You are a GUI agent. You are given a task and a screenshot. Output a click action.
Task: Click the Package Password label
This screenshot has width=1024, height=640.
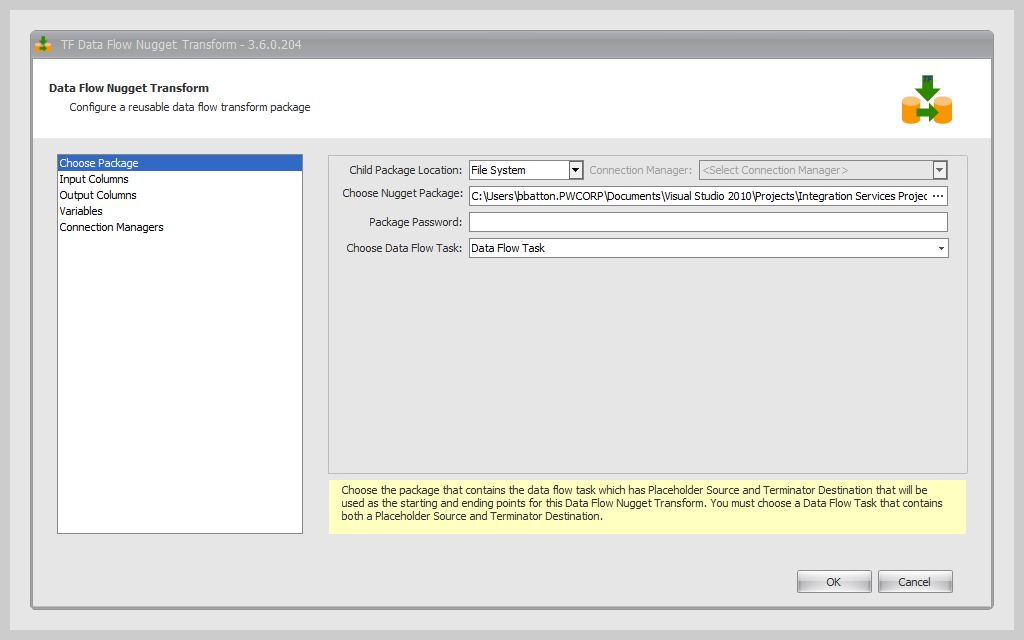click(415, 222)
